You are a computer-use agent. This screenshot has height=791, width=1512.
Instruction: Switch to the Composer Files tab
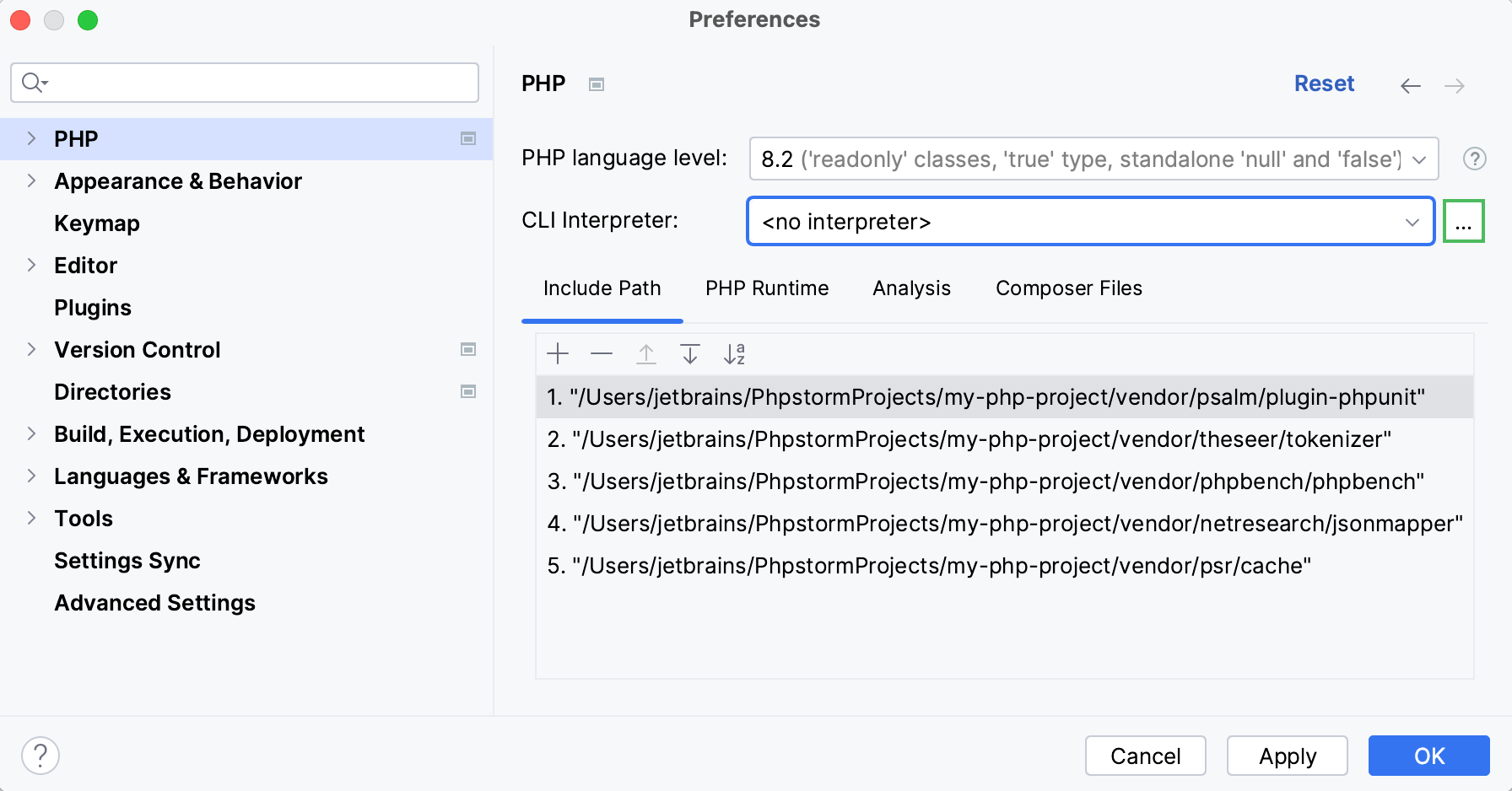(1068, 288)
